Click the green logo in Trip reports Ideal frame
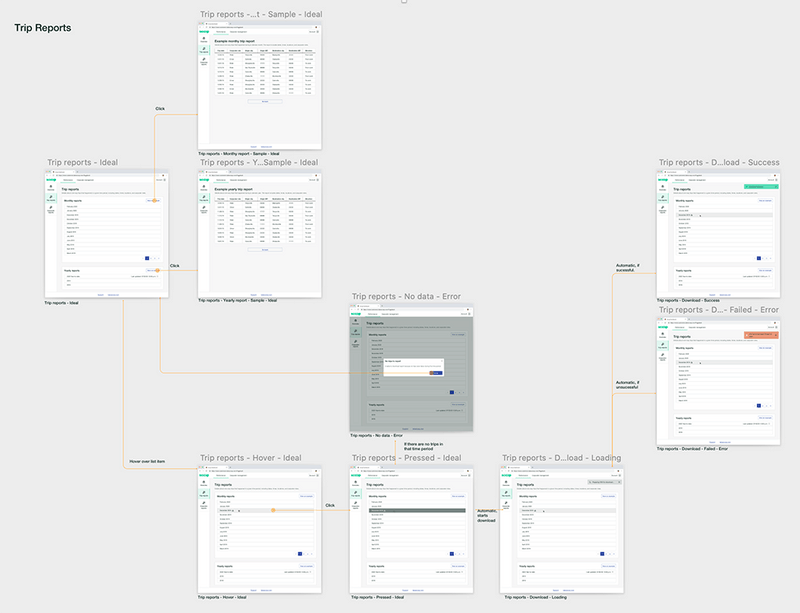 (x=51, y=180)
